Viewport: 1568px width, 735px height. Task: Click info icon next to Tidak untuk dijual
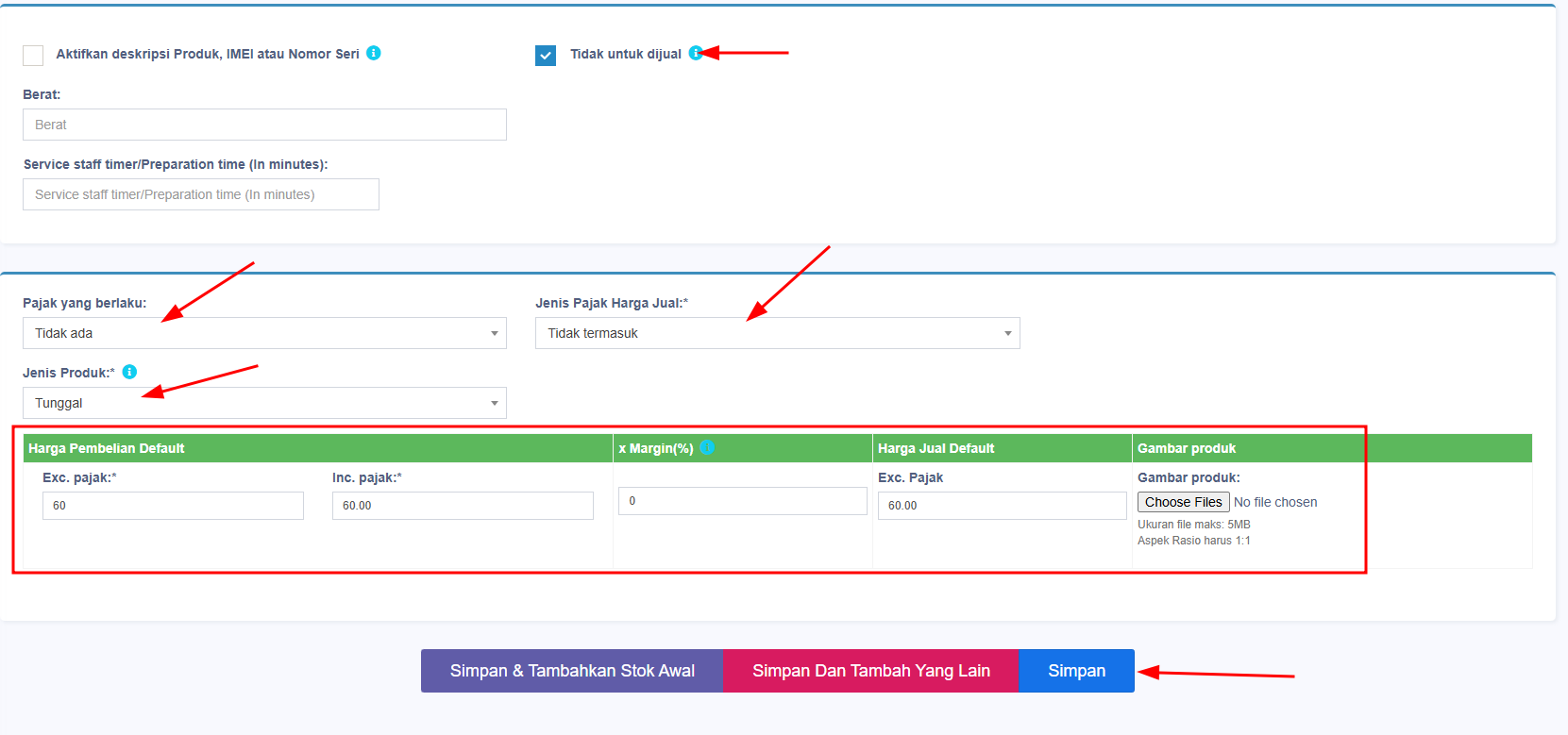coord(696,53)
